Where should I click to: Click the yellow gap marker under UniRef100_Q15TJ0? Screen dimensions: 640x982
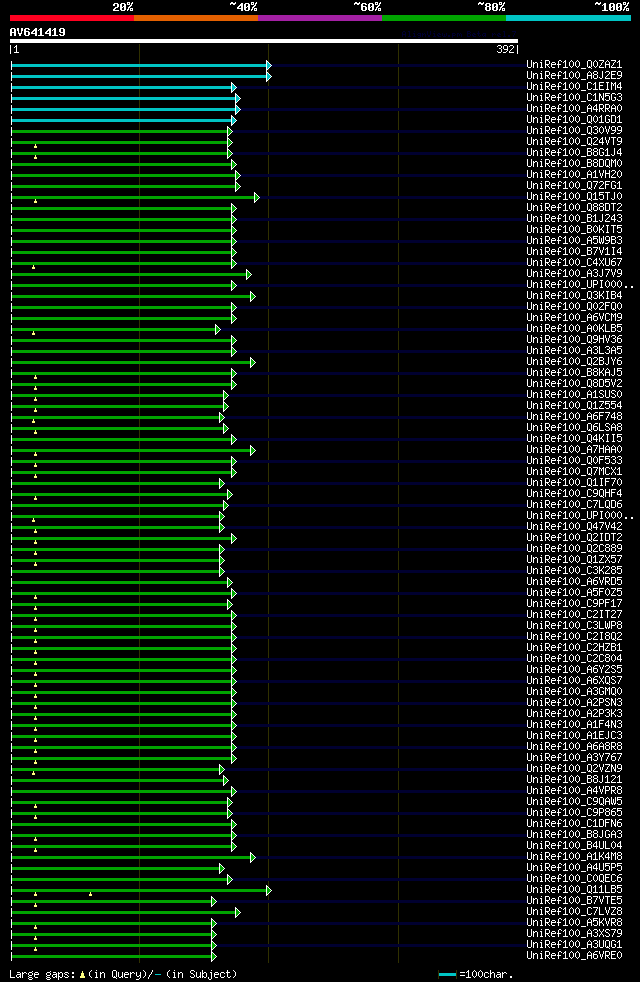point(36,201)
